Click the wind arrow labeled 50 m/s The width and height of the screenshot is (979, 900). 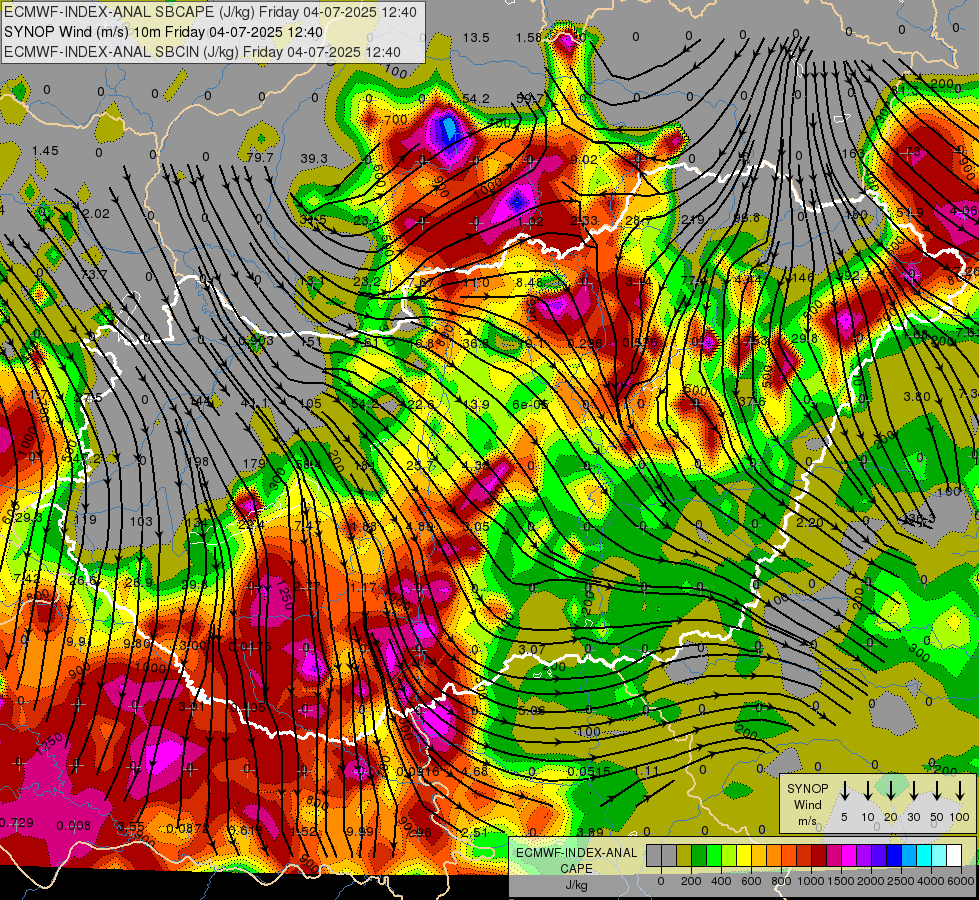coord(937,791)
